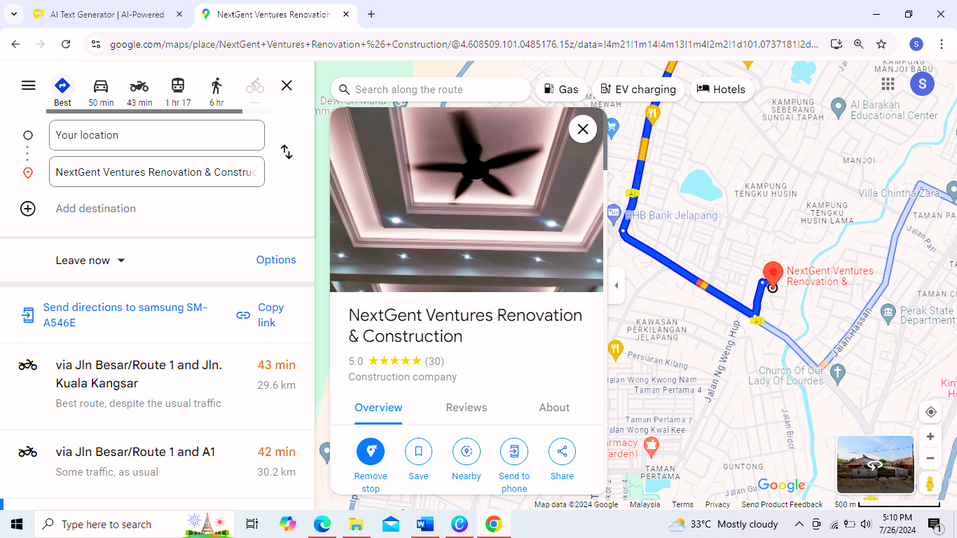Zoom out on the map
Viewport: 957px width, 538px height.
click(x=930, y=458)
